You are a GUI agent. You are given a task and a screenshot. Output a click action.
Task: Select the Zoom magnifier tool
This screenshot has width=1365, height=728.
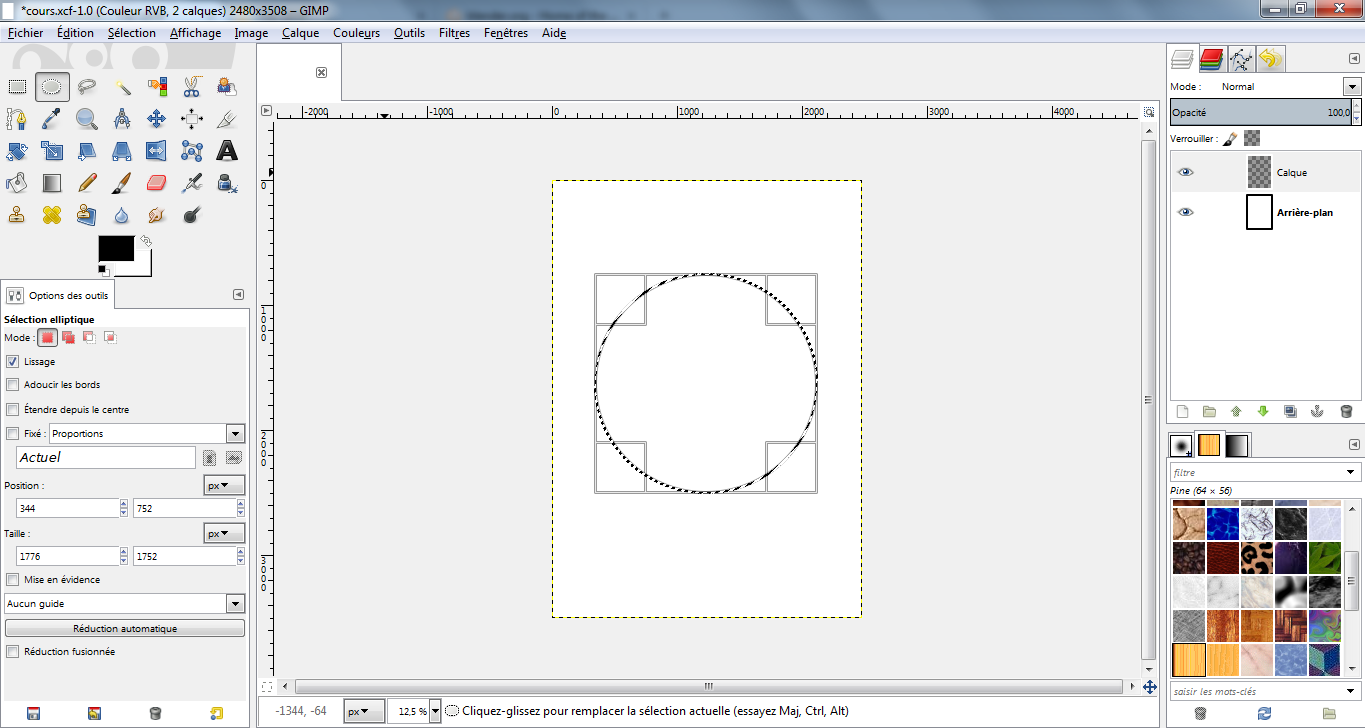click(87, 119)
